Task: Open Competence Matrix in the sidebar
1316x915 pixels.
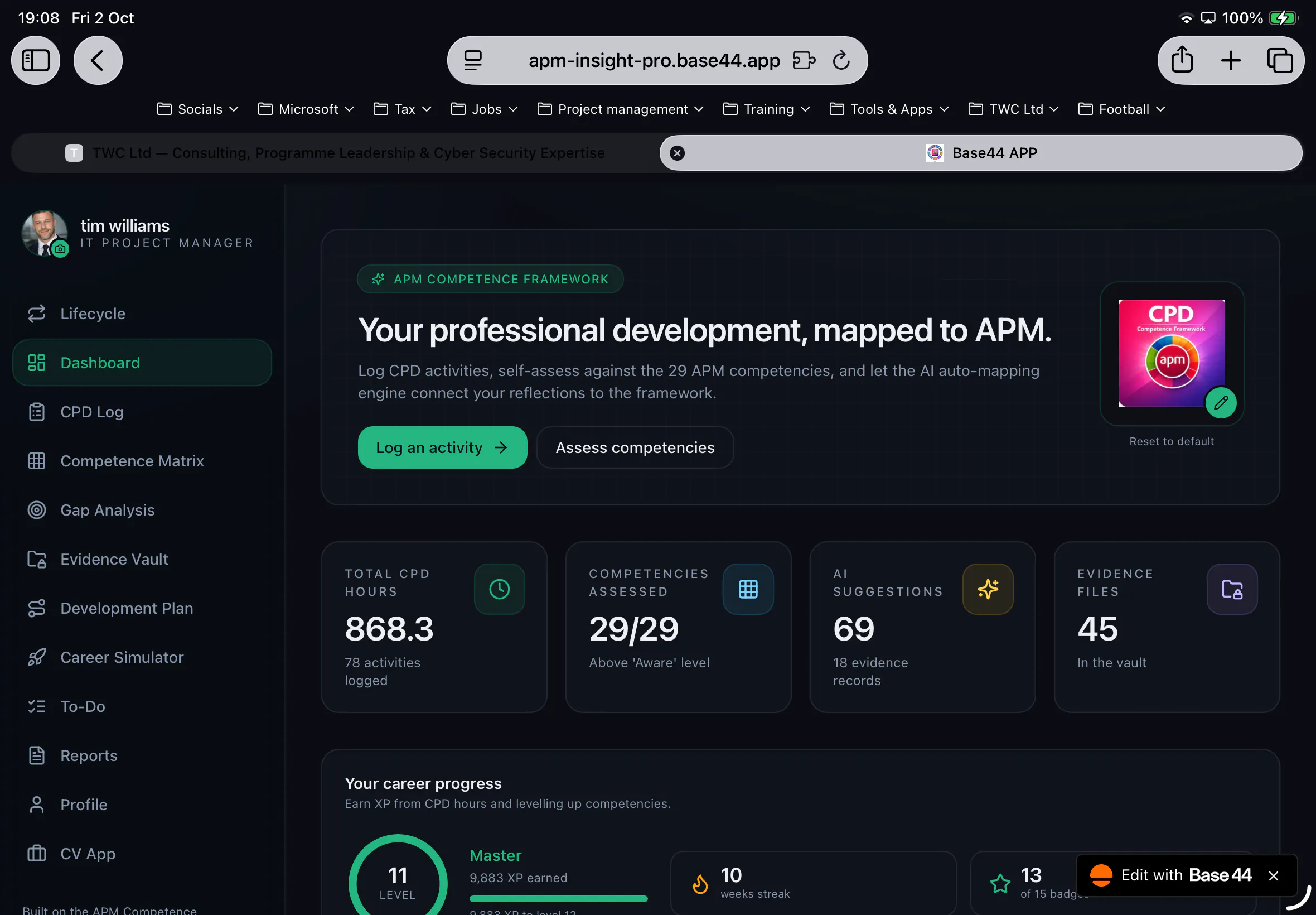Action: coord(142,461)
